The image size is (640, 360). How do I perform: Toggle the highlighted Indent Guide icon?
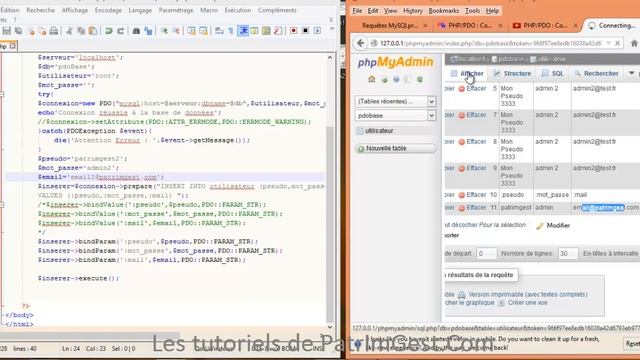point(243,31)
